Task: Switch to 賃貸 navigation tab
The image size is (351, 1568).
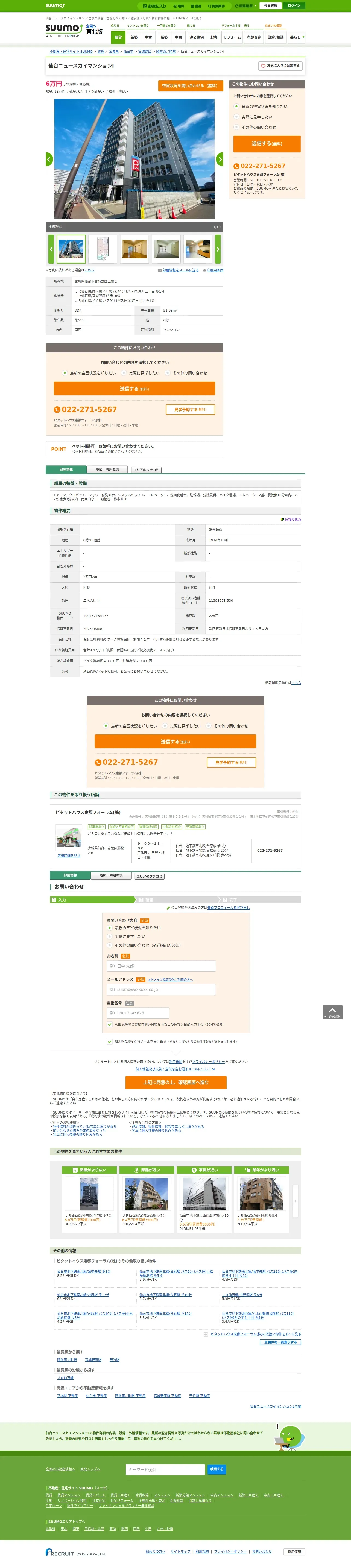Action: click(118, 37)
